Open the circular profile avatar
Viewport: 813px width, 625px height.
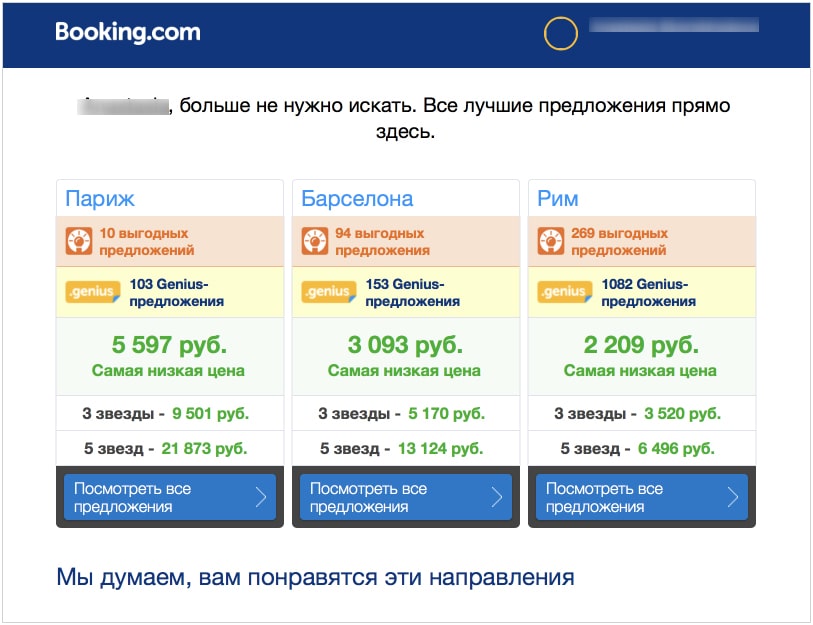click(x=560, y=34)
